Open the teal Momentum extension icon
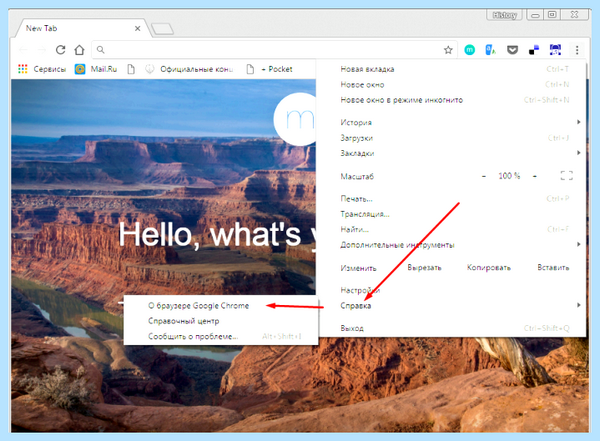Viewport: 600px width, 441px height. click(470, 50)
